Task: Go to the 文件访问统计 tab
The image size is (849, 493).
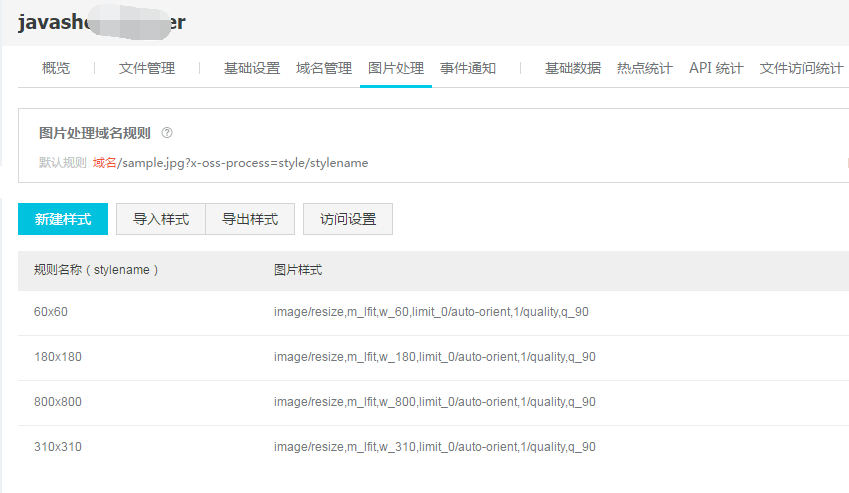Action: (801, 68)
